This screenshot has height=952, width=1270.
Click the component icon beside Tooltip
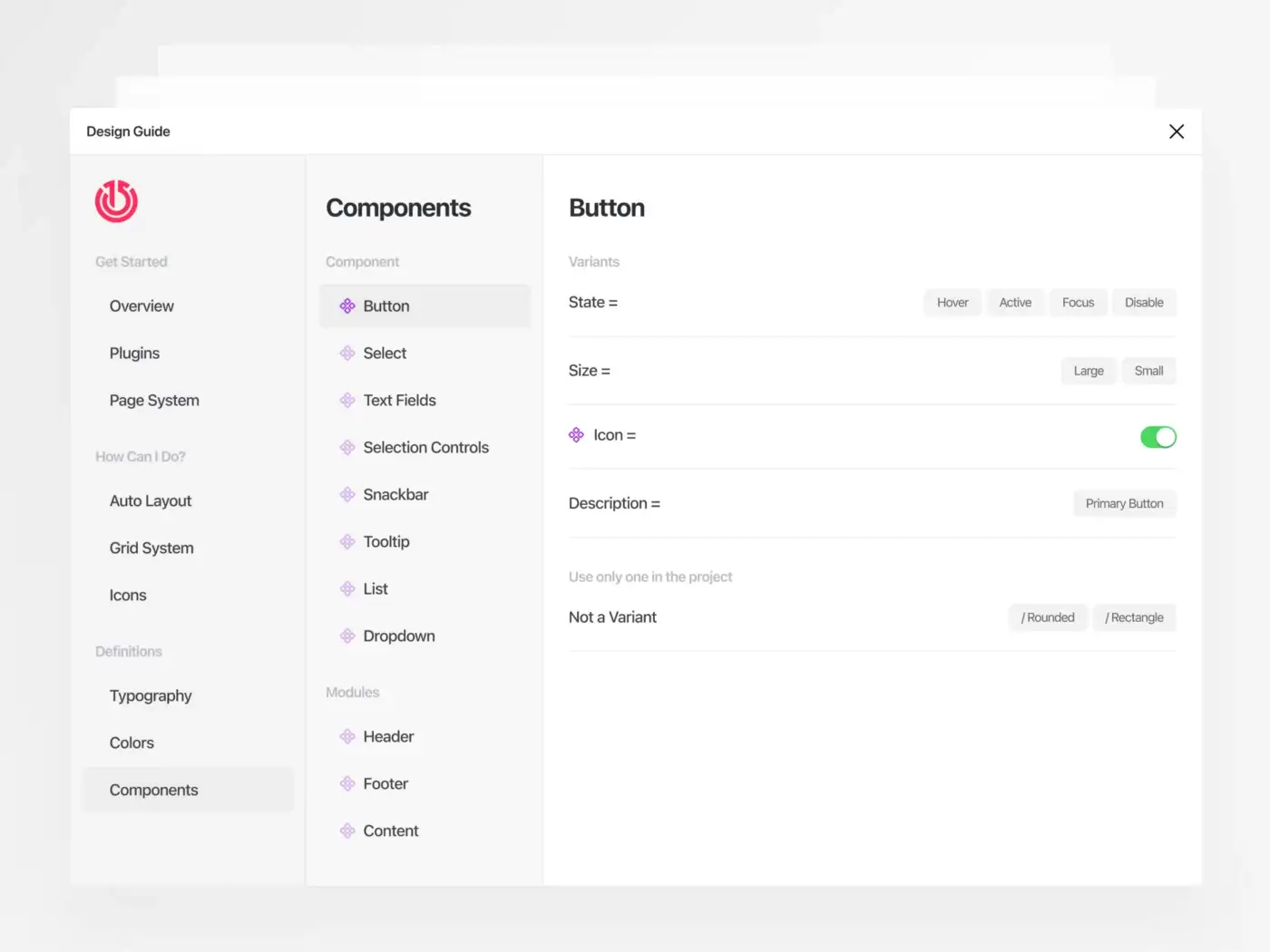(347, 542)
